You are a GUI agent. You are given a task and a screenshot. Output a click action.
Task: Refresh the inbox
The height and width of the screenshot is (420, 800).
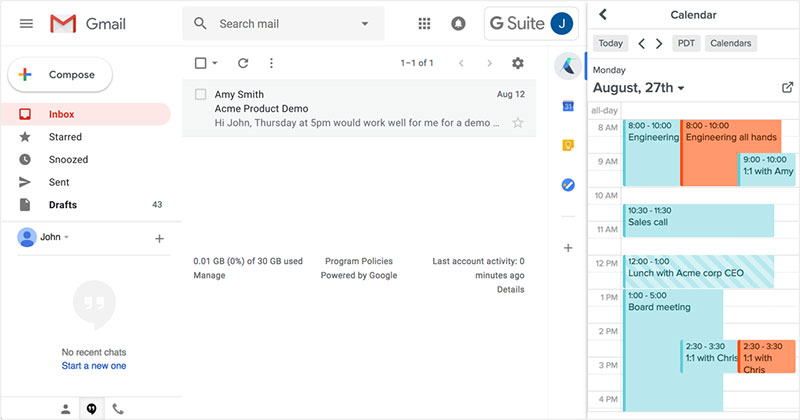243,63
